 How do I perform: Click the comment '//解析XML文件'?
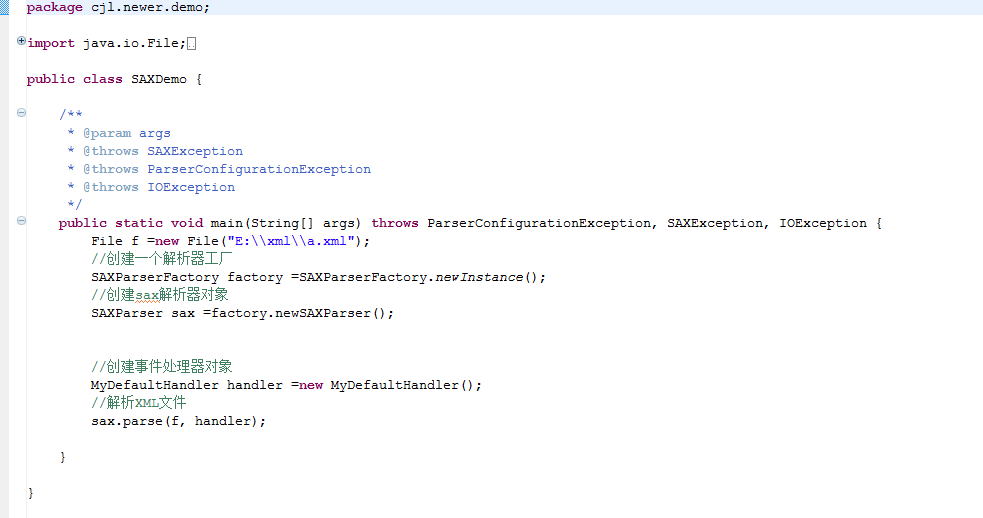click(x=139, y=403)
